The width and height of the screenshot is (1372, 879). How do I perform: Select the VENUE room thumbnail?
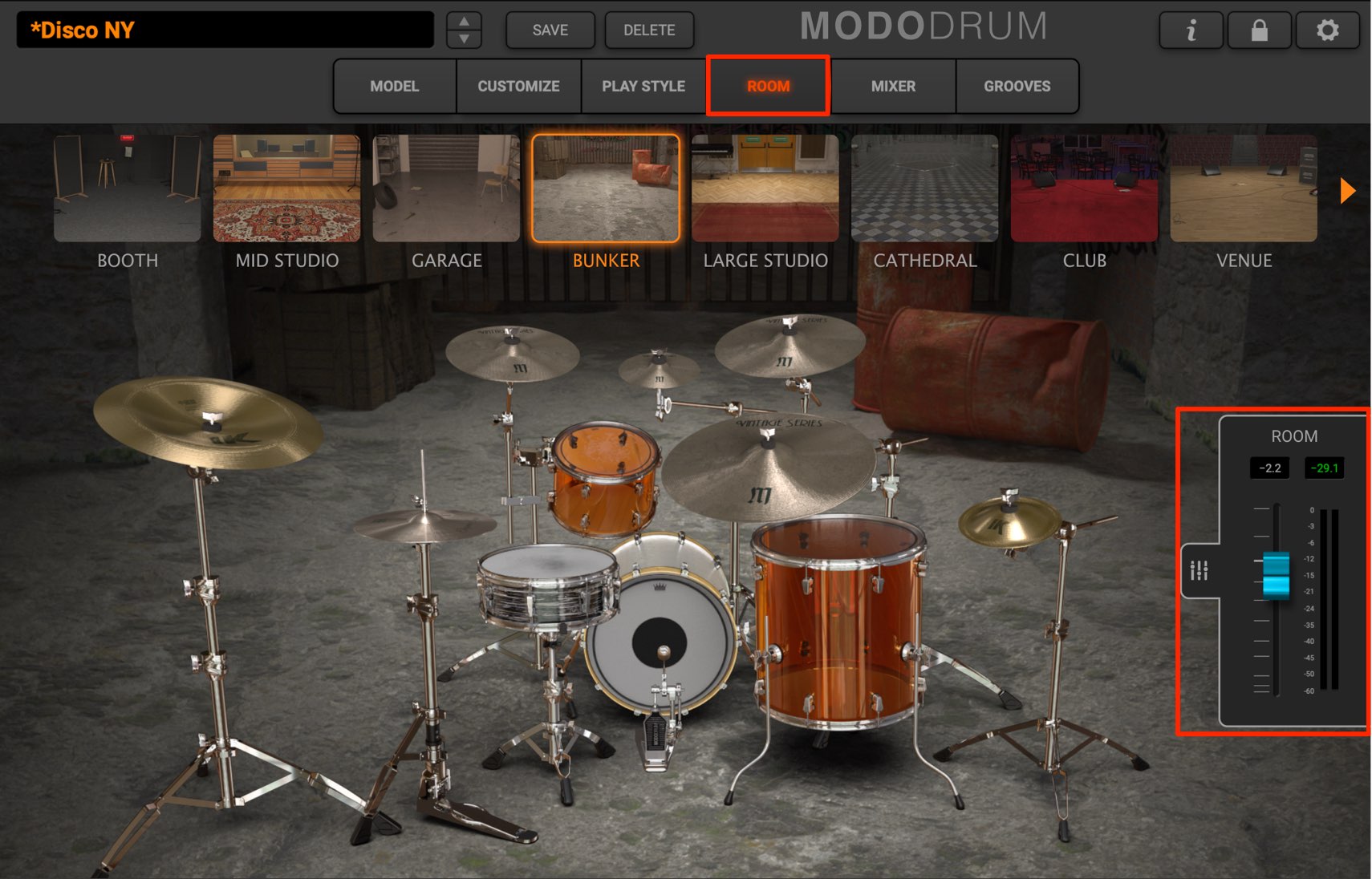1244,188
